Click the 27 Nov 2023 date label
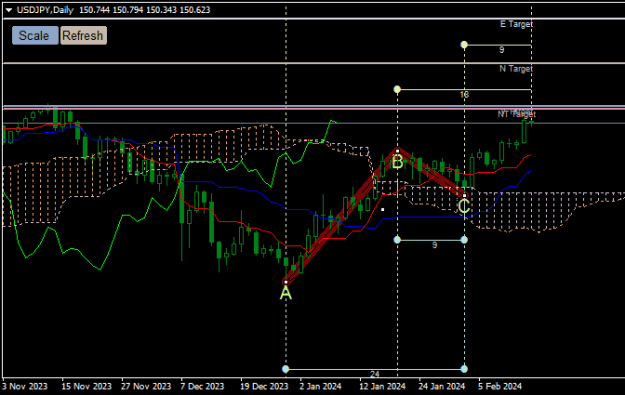This screenshot has height=395, width=625. [x=146, y=386]
